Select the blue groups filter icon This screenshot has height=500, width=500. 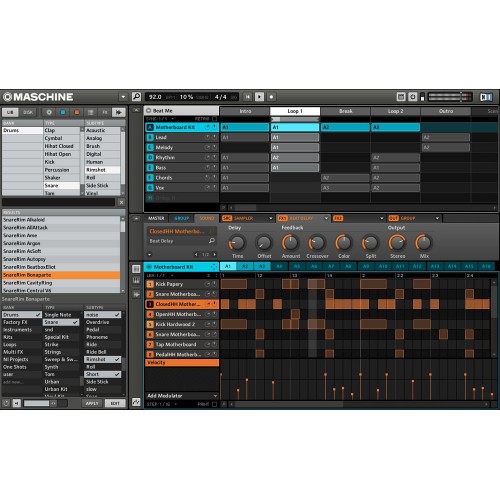point(63,112)
